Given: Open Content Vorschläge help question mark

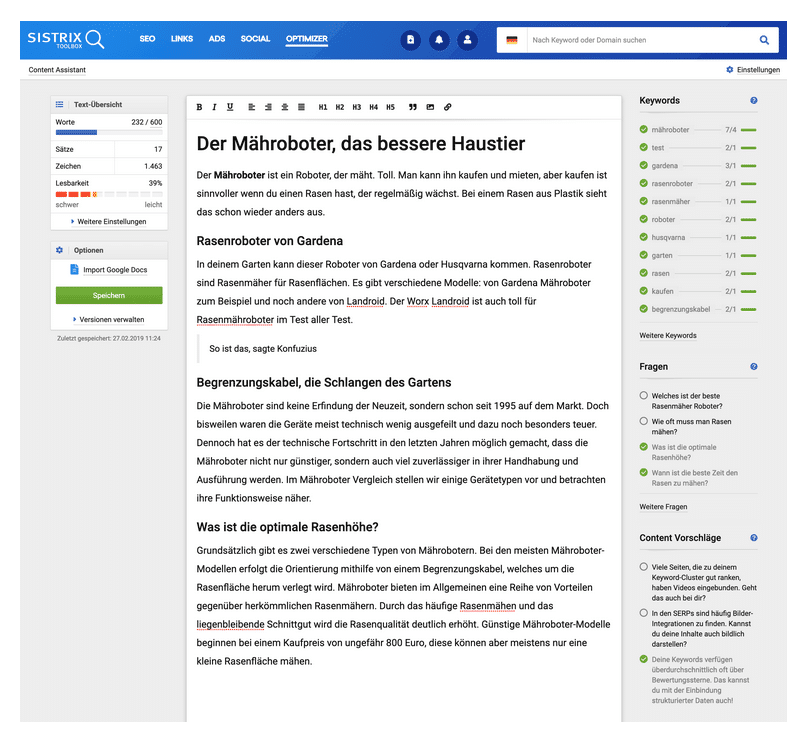Looking at the screenshot, I should coord(754,538).
